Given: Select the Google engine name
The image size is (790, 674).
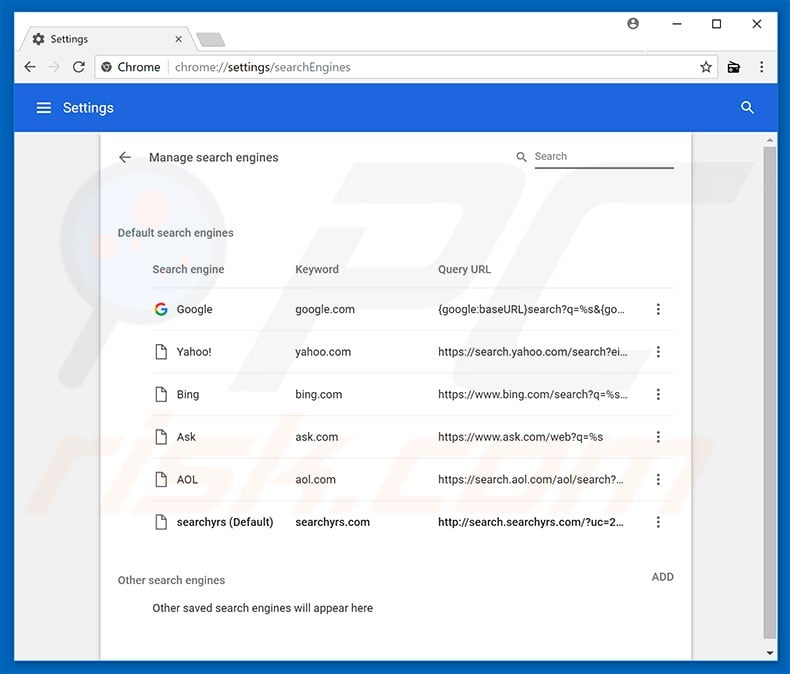Looking at the screenshot, I should [x=194, y=309].
